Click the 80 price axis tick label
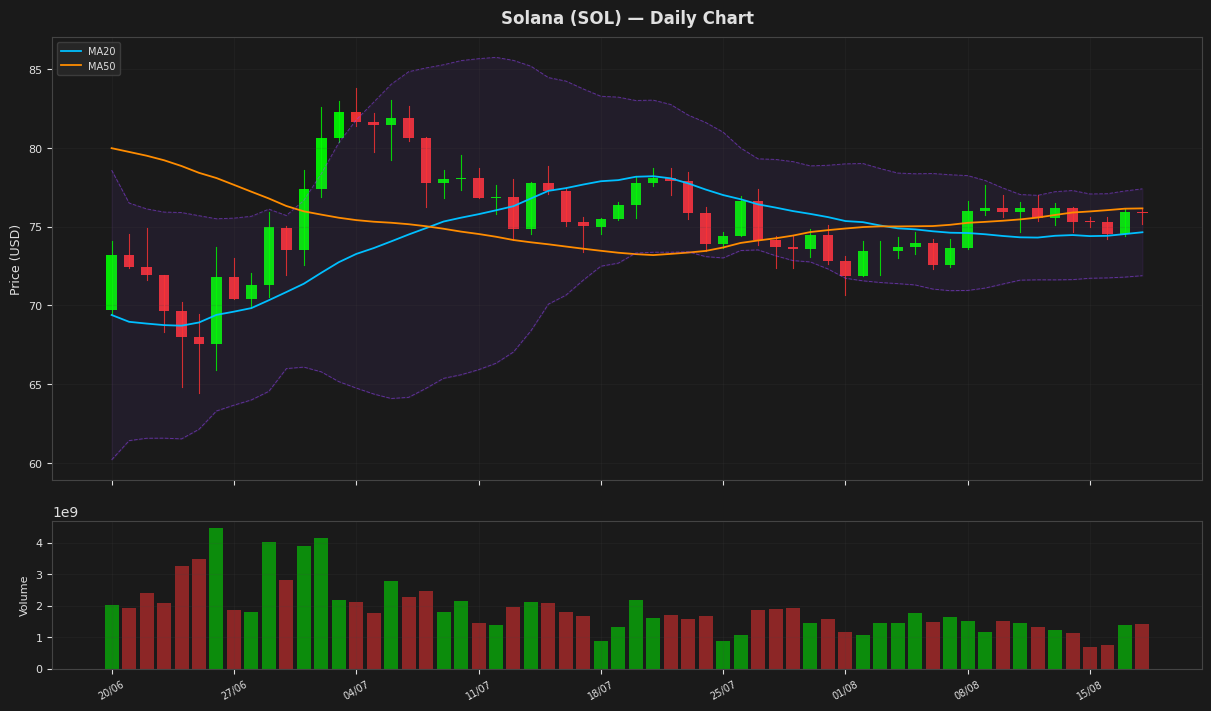The image size is (1211, 711). pyautogui.click(x=35, y=149)
